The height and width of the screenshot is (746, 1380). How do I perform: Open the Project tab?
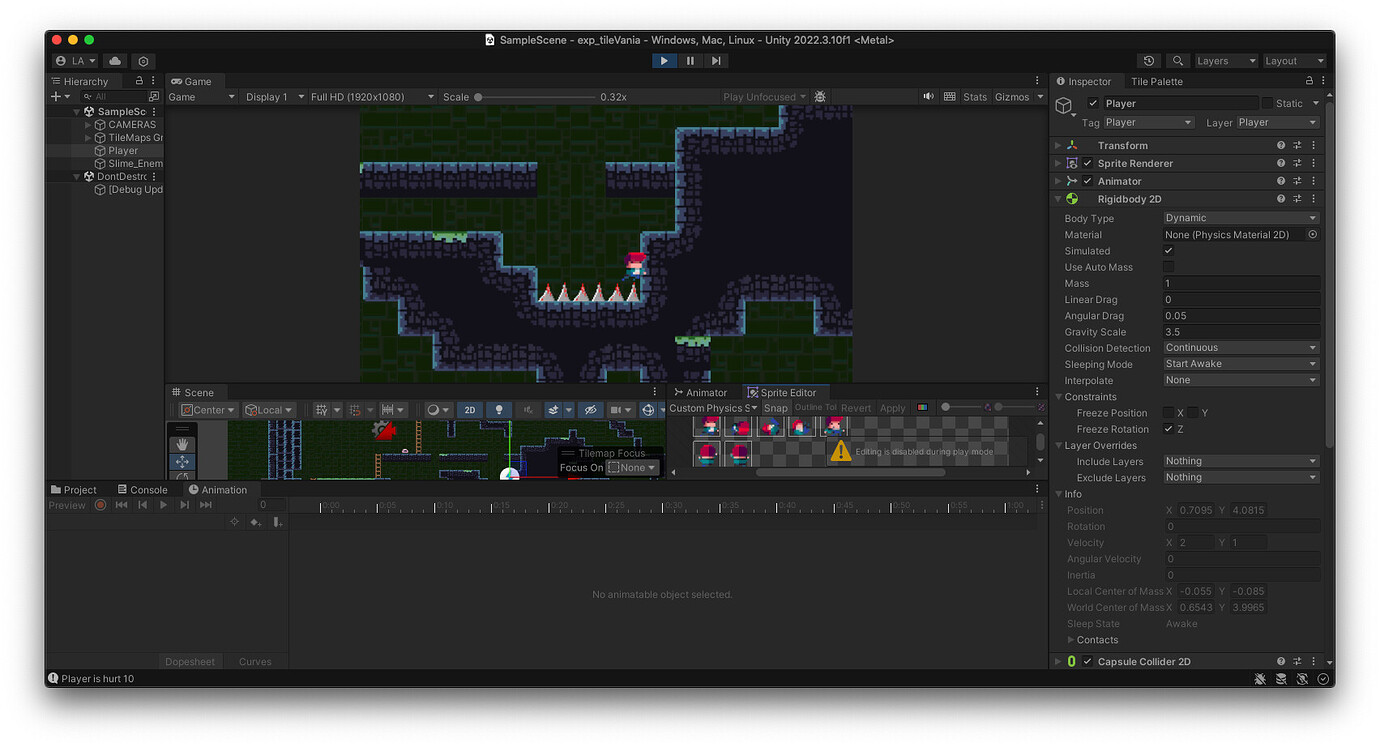click(74, 490)
